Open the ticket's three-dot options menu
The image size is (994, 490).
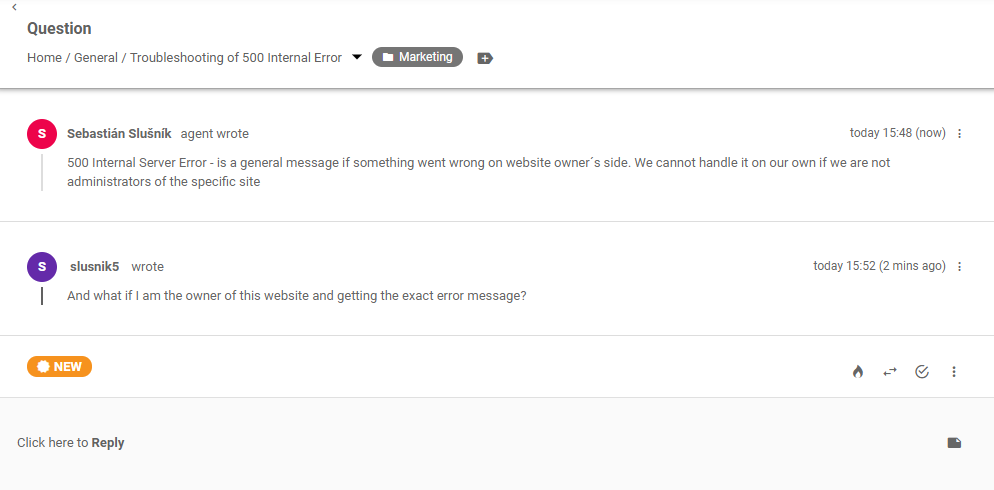pyautogui.click(x=954, y=372)
